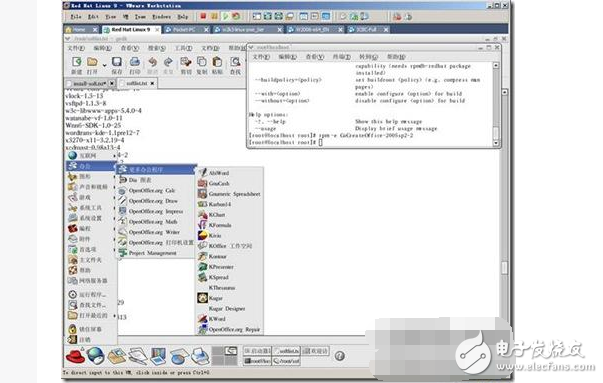
Task: Click the VMware reset button
Action: click(236, 17)
